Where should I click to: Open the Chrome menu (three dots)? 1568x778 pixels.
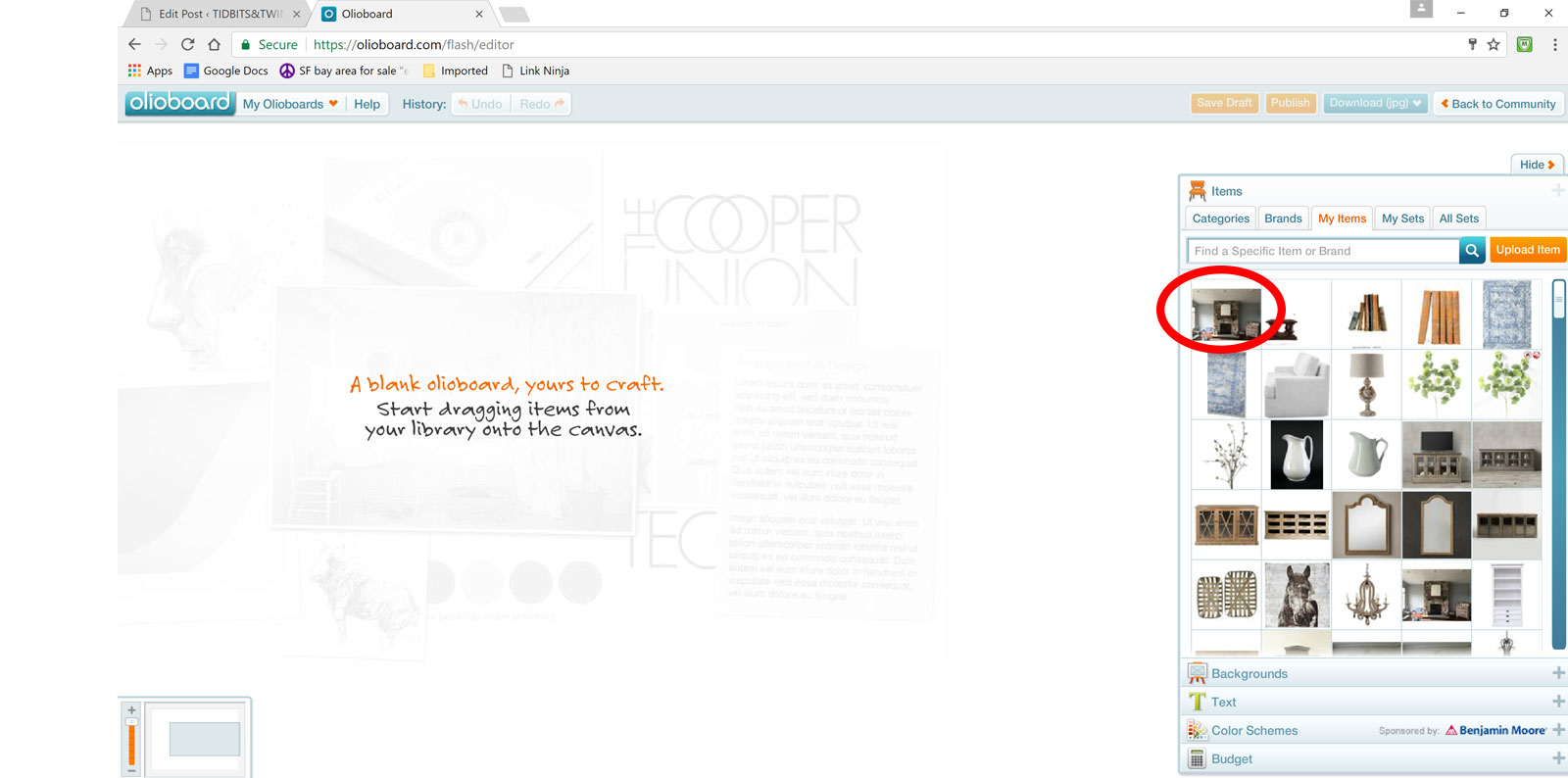coord(1554,44)
